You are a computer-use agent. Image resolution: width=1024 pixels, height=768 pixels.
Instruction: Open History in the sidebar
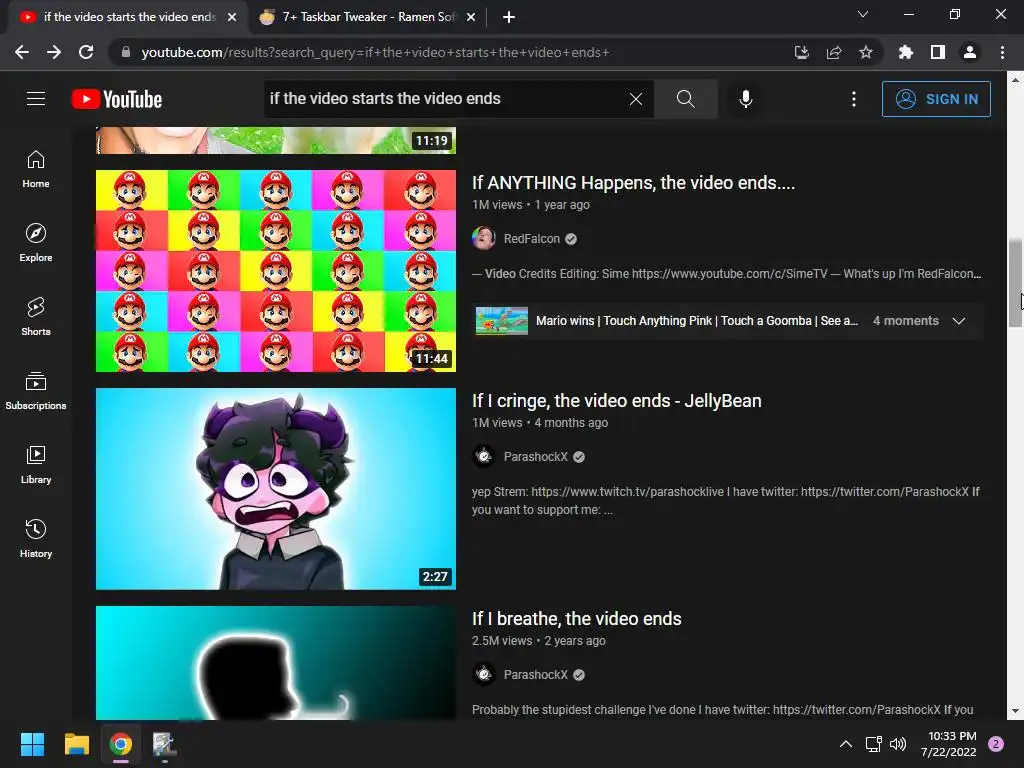tap(36, 539)
